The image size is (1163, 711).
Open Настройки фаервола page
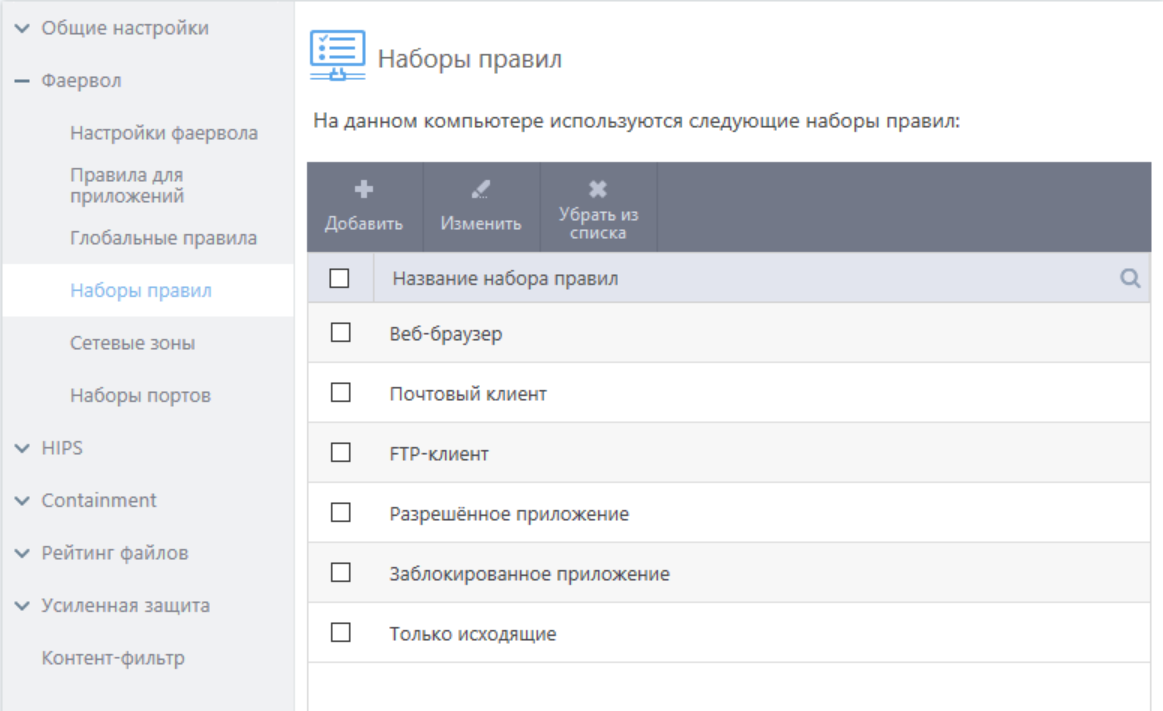coord(164,133)
